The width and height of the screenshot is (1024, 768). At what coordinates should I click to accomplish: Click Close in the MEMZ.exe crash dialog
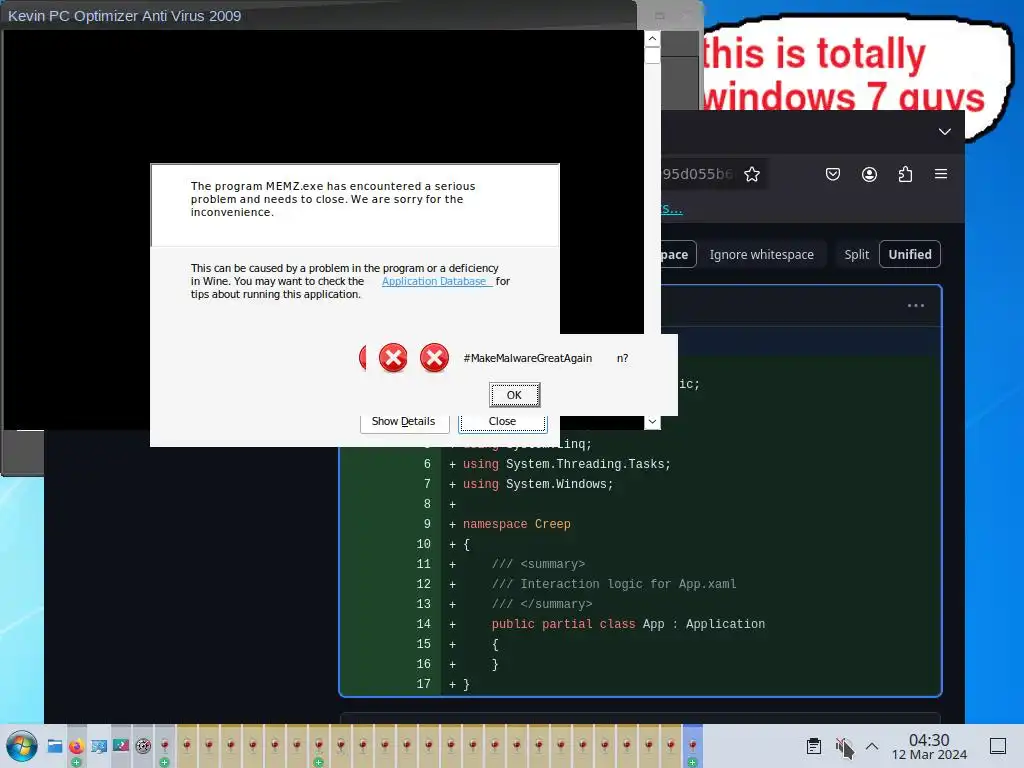point(502,422)
